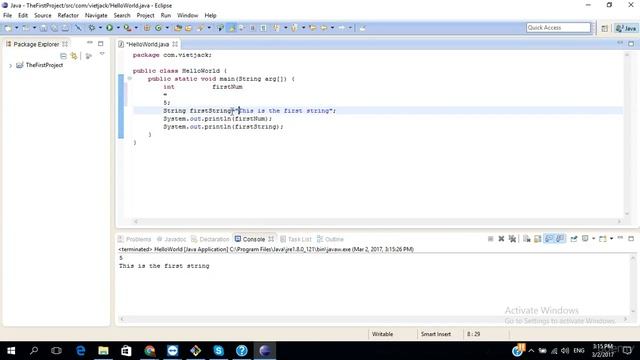Viewport: 640px width, 360px height.
Task: Toggle the console Scroll Lock icon
Action: point(538,239)
